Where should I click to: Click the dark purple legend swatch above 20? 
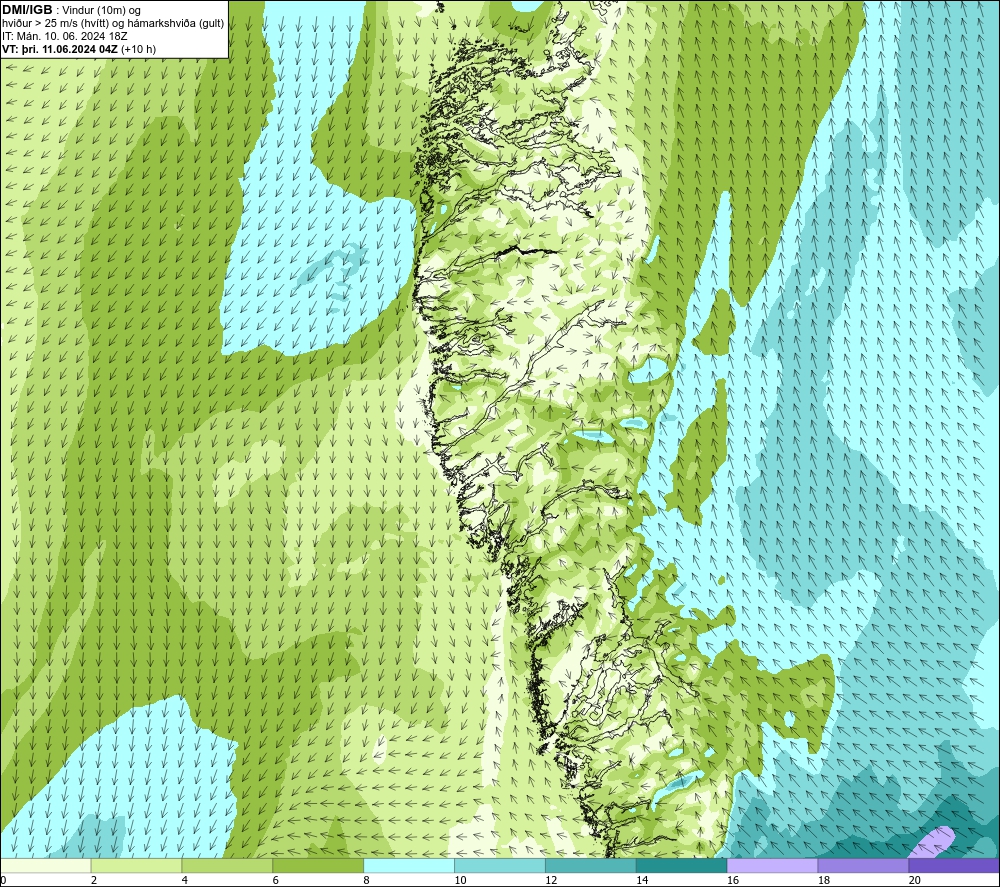pos(953,865)
